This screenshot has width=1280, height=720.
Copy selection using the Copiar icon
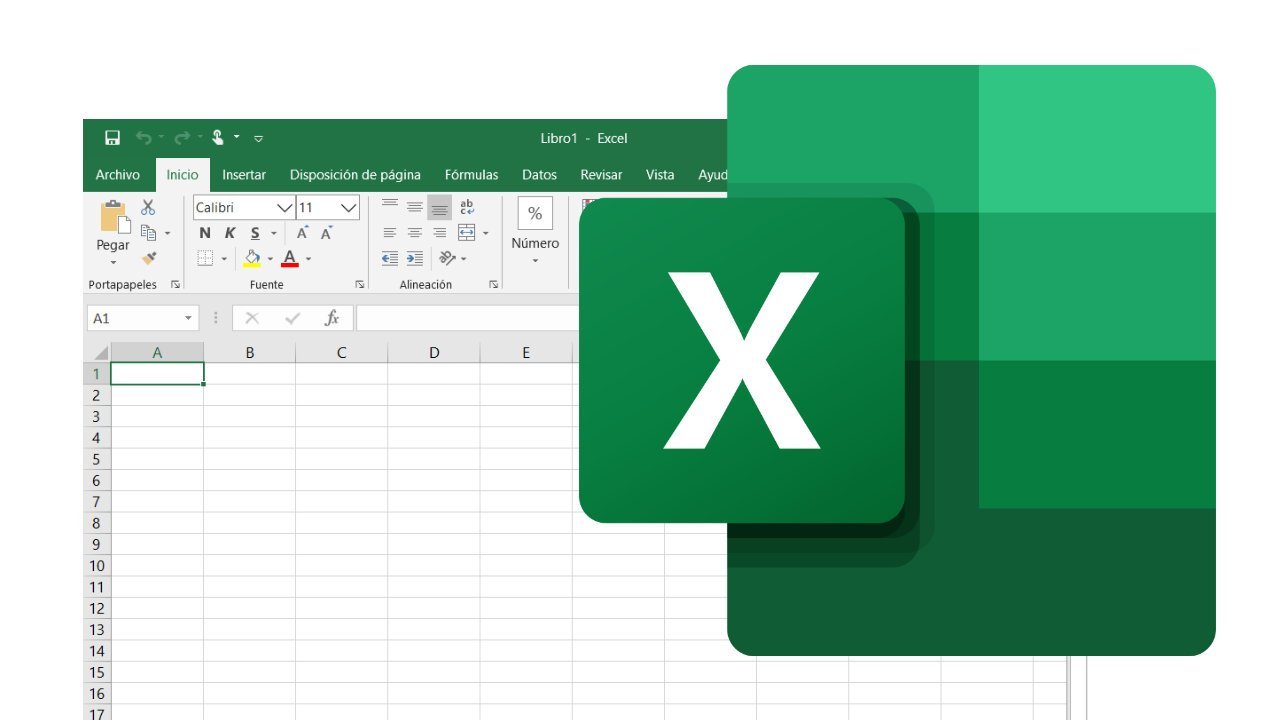tap(146, 231)
